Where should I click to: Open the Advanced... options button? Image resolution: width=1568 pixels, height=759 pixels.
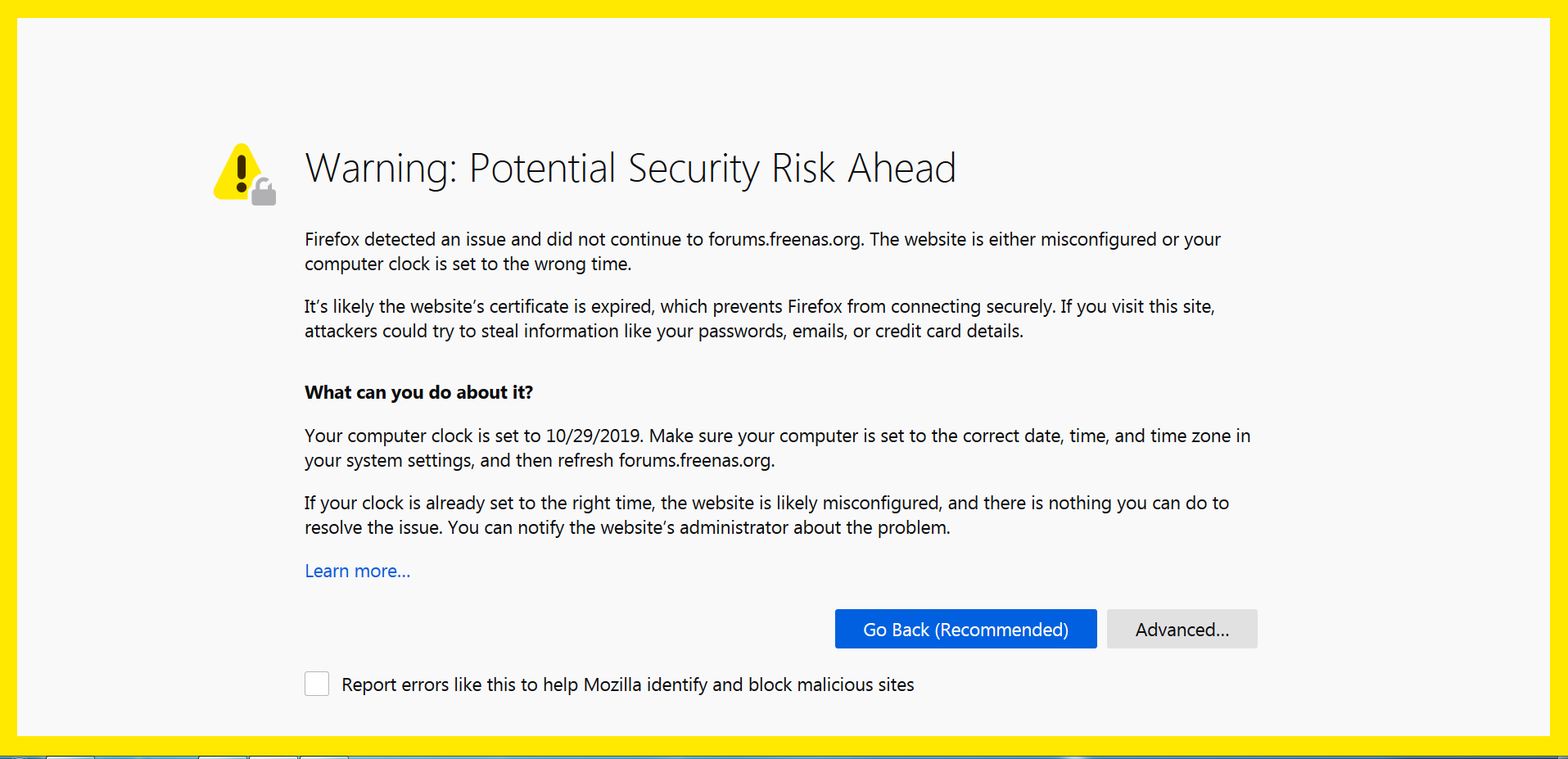pos(1182,629)
